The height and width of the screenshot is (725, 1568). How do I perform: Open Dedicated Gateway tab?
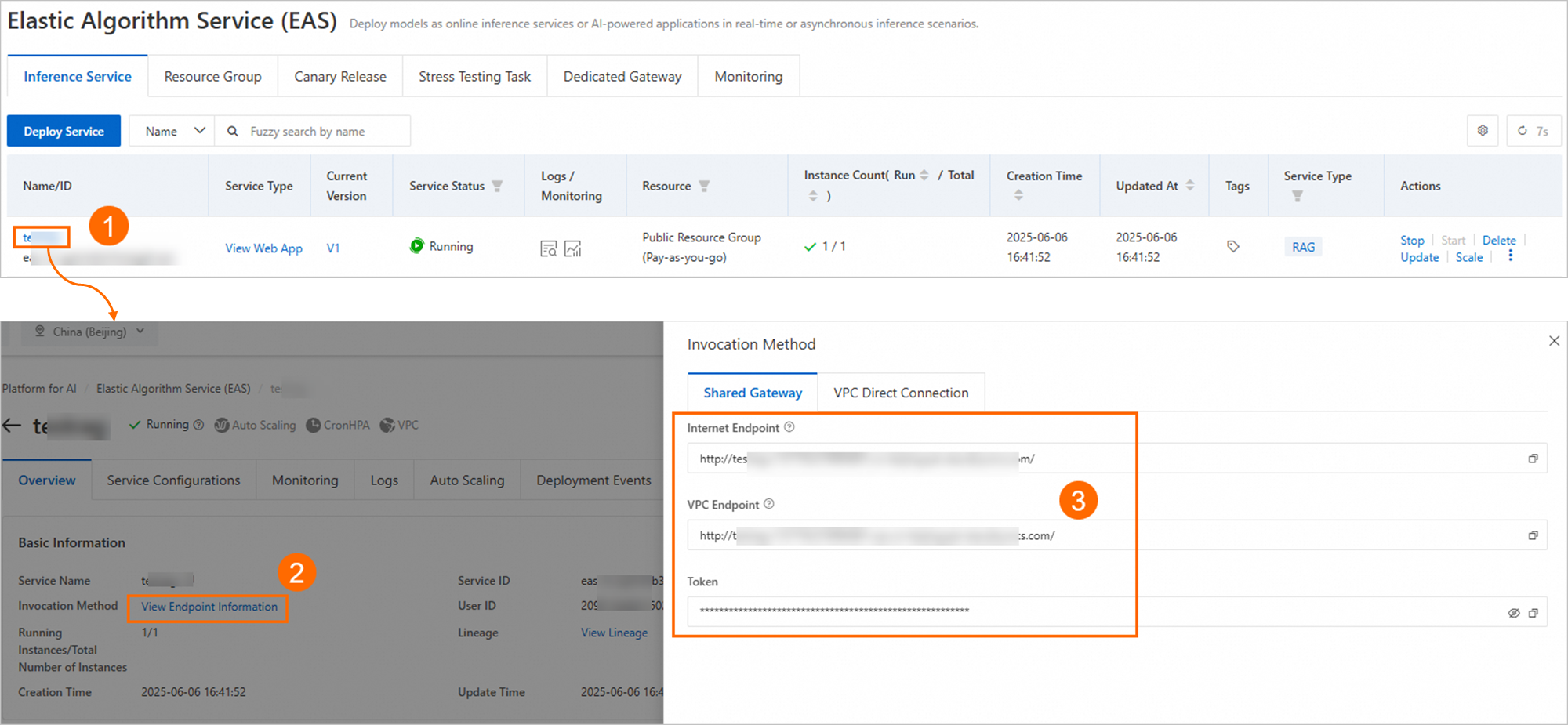coord(622,76)
